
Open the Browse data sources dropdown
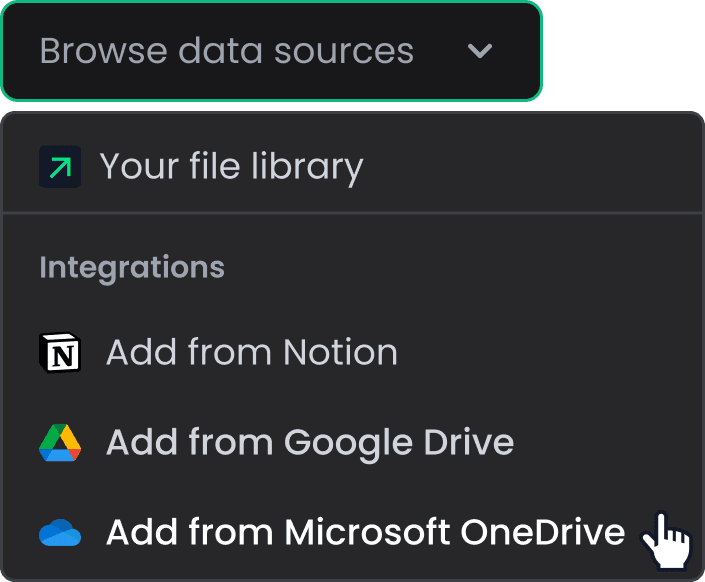pyautogui.click(x=272, y=51)
